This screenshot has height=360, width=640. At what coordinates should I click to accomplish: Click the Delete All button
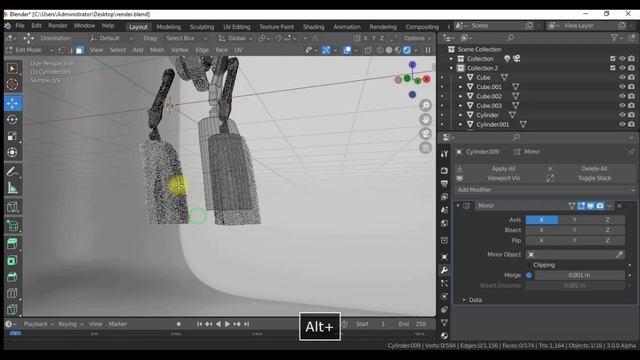[x=594, y=169]
